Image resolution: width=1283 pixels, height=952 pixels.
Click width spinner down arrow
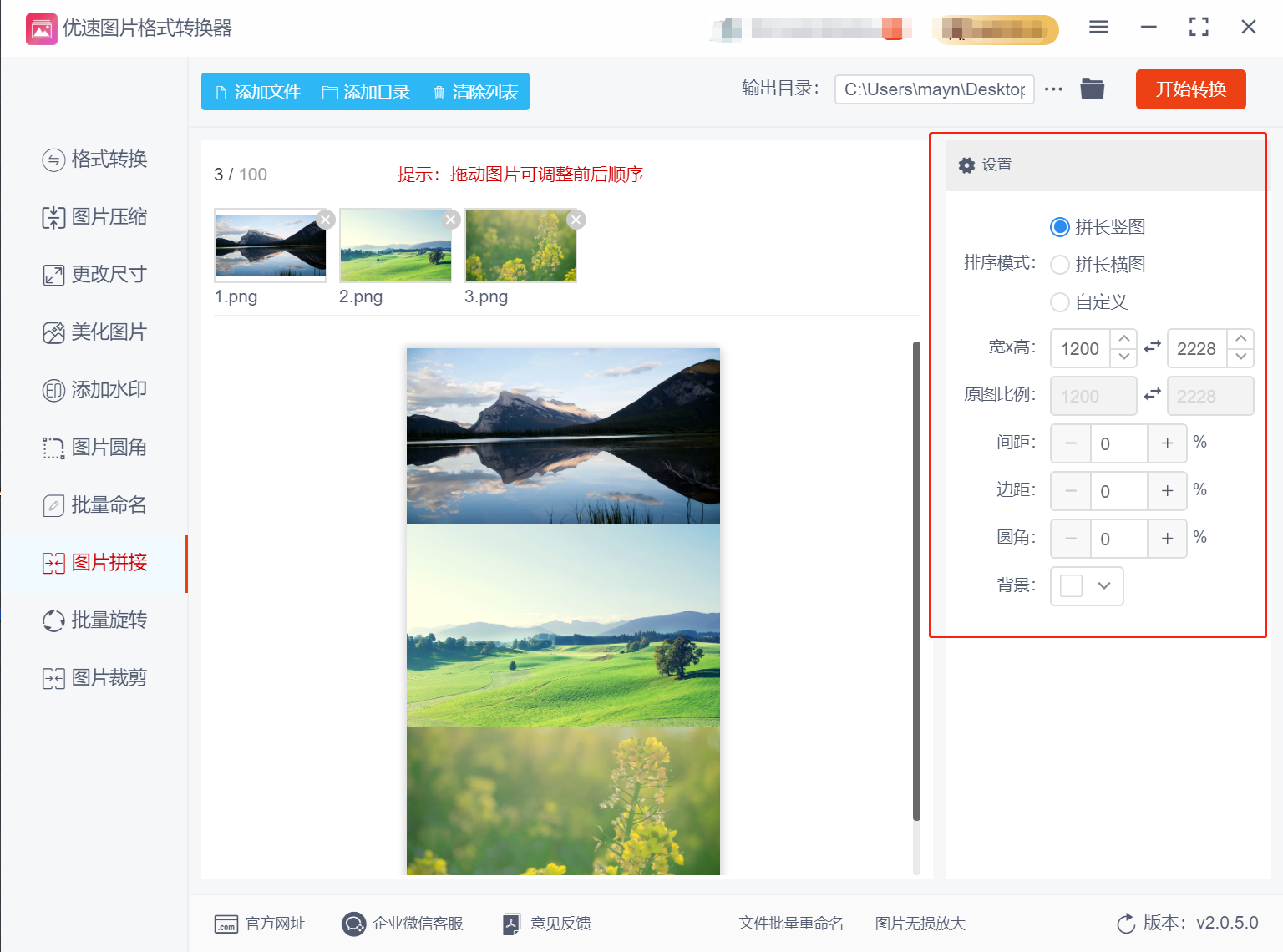[x=1124, y=357]
